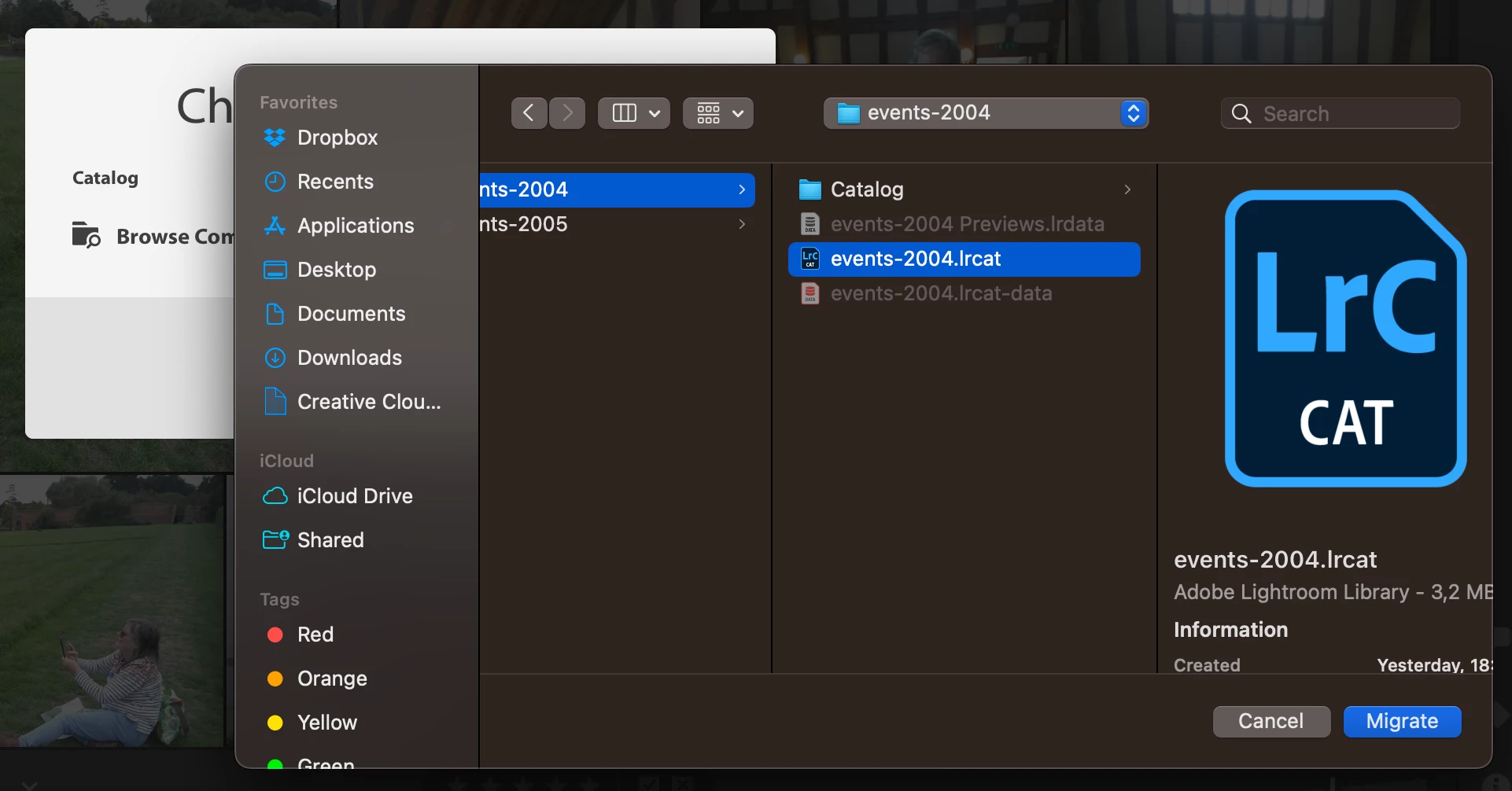
Task: Select the nts-2005 folder row
Action: pyautogui.click(x=618, y=224)
